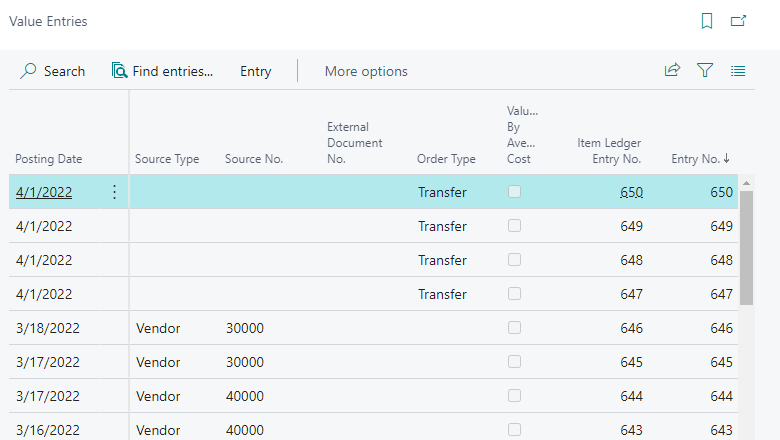Click Source No. 40000 in row 644
Screen dimensions: 780x440
tap(245, 396)
